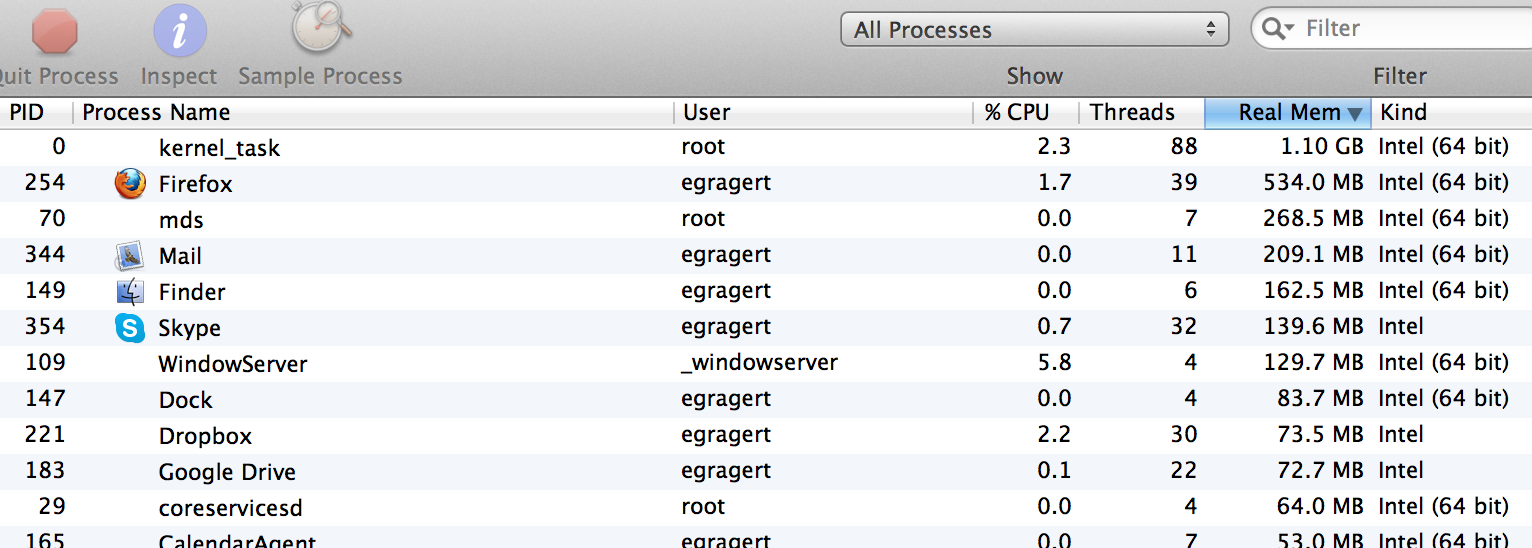The width and height of the screenshot is (1532, 548).
Task: Select the coreservicesd process row
Action: tap(766, 507)
